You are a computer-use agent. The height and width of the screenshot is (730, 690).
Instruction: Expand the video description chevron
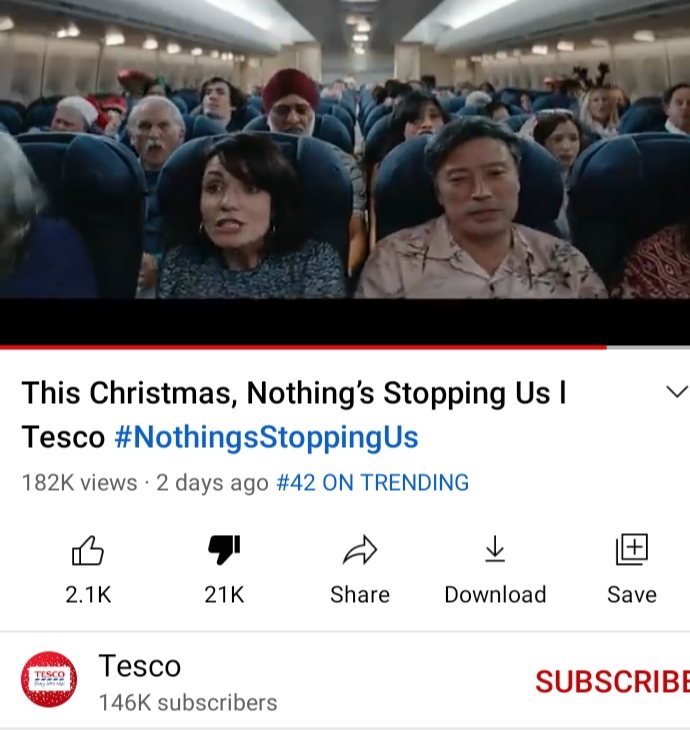click(676, 392)
